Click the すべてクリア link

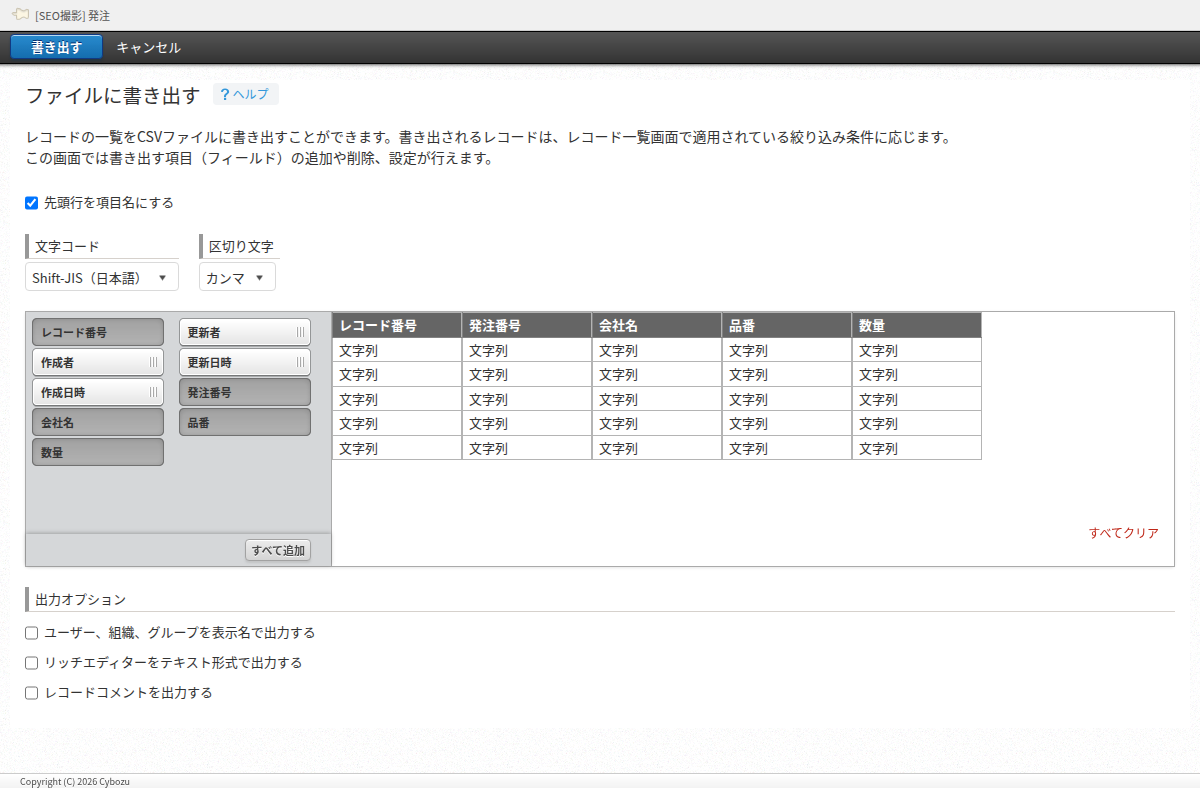(1124, 533)
